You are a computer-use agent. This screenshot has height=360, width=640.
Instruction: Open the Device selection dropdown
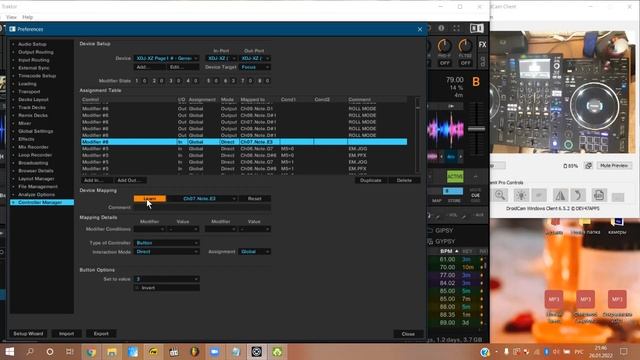point(166,58)
